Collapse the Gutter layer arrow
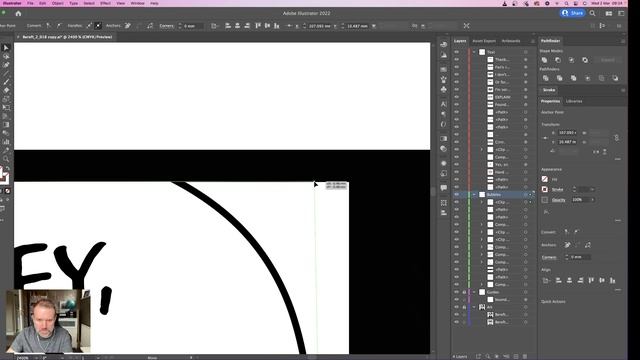The width and height of the screenshot is (640, 360). (x=474, y=292)
